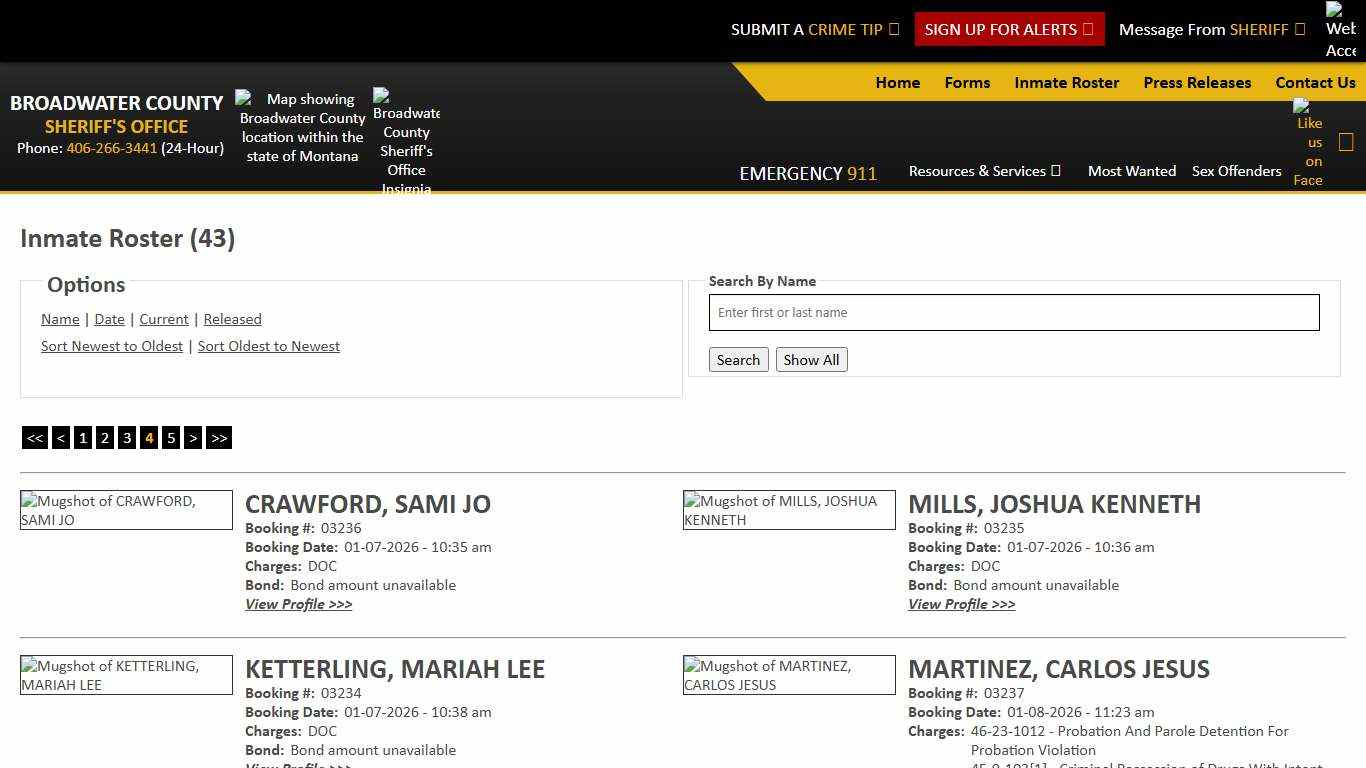
Task: Go to previous page with < control
Action: 60,437
